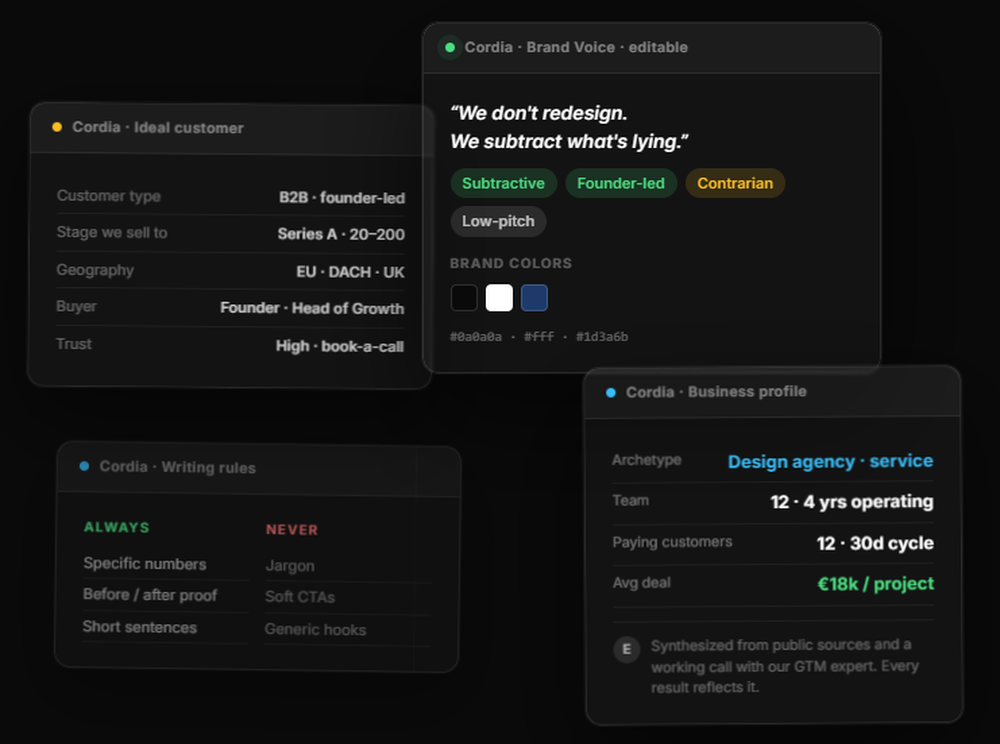1000x744 pixels.
Task: Click the Founder · Head of Growth value
Action: point(312,308)
